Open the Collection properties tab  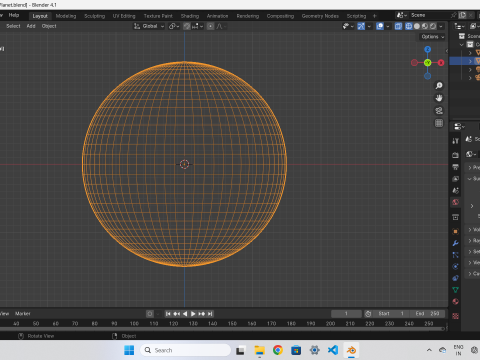click(x=455, y=217)
